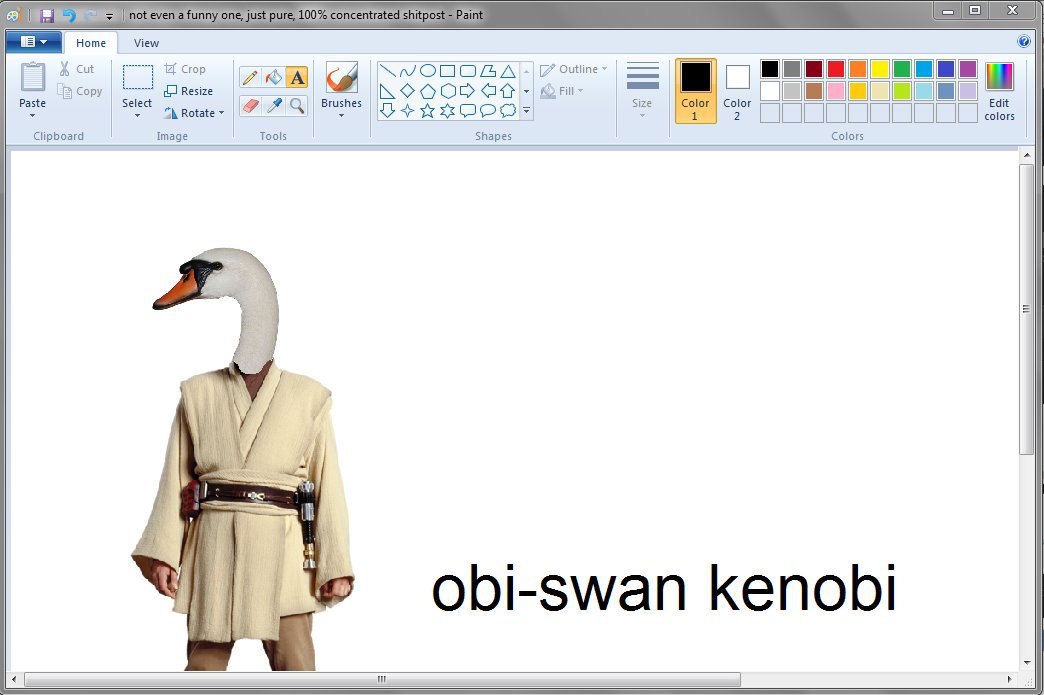Select the Text tool

pos(297,78)
